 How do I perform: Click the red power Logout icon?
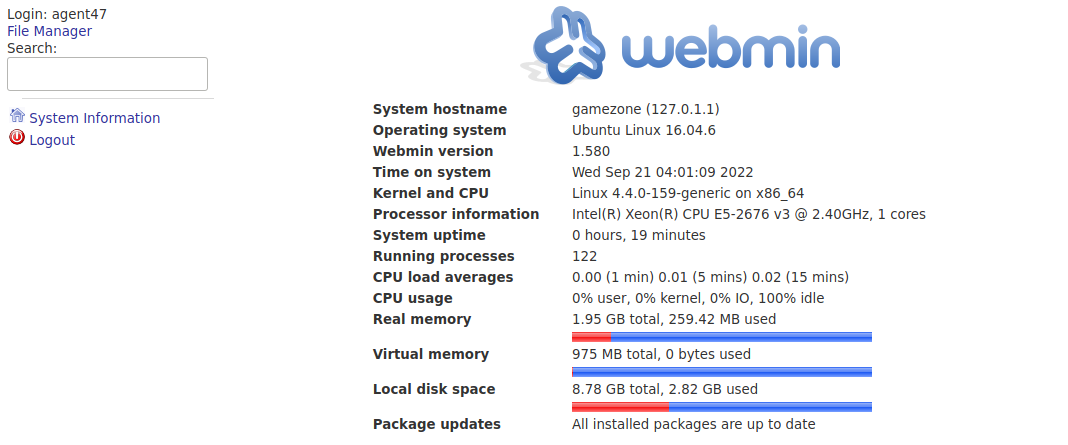coord(17,138)
